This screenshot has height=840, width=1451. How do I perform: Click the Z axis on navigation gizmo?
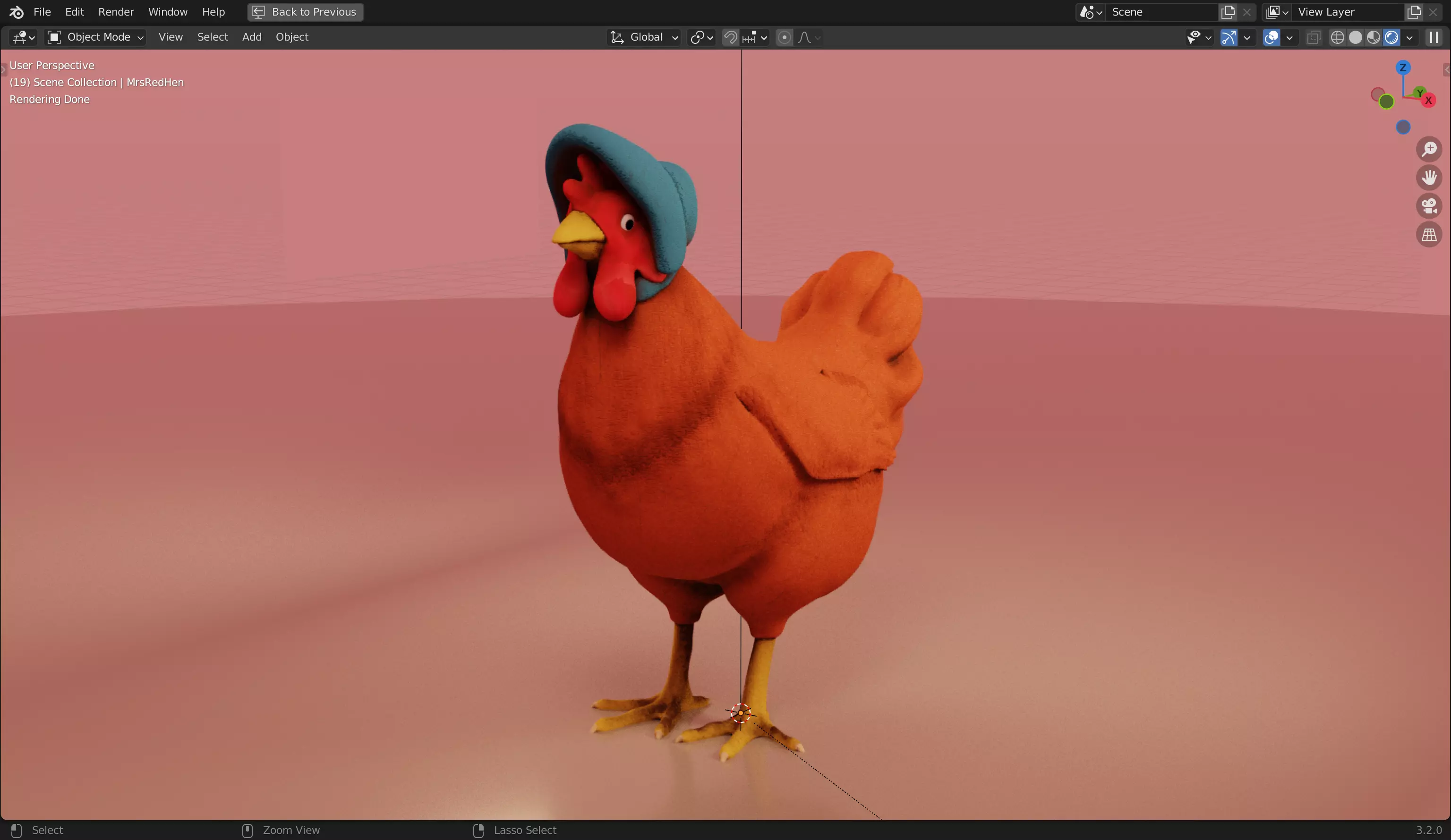pyautogui.click(x=1403, y=68)
